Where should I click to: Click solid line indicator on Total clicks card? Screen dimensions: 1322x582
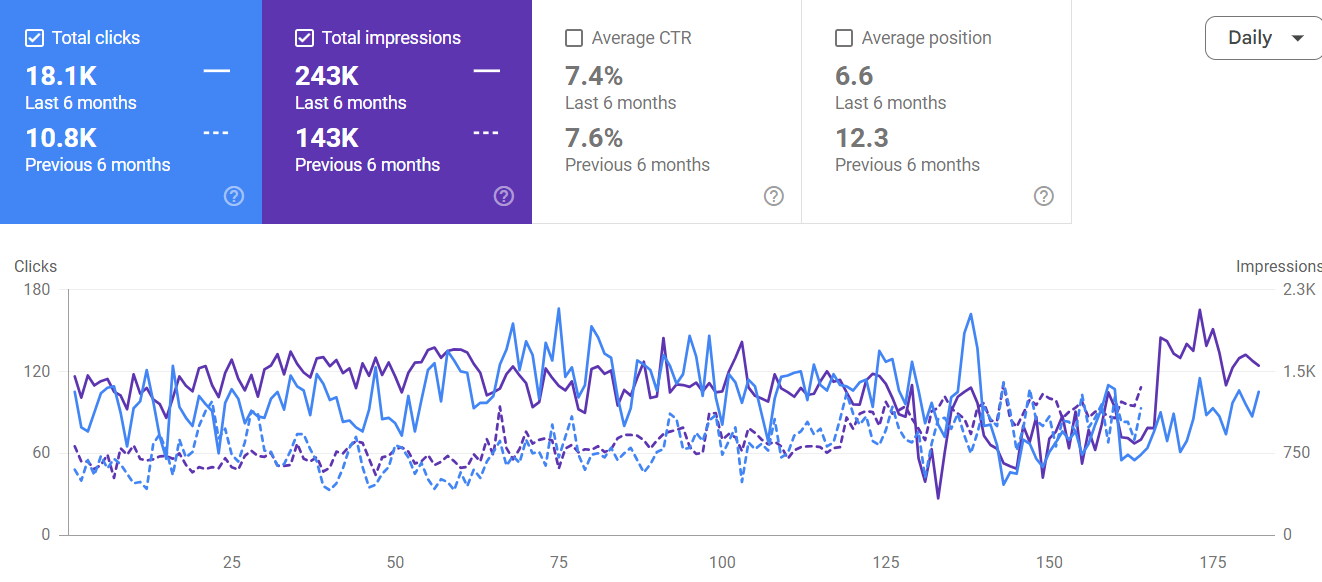pos(216,73)
